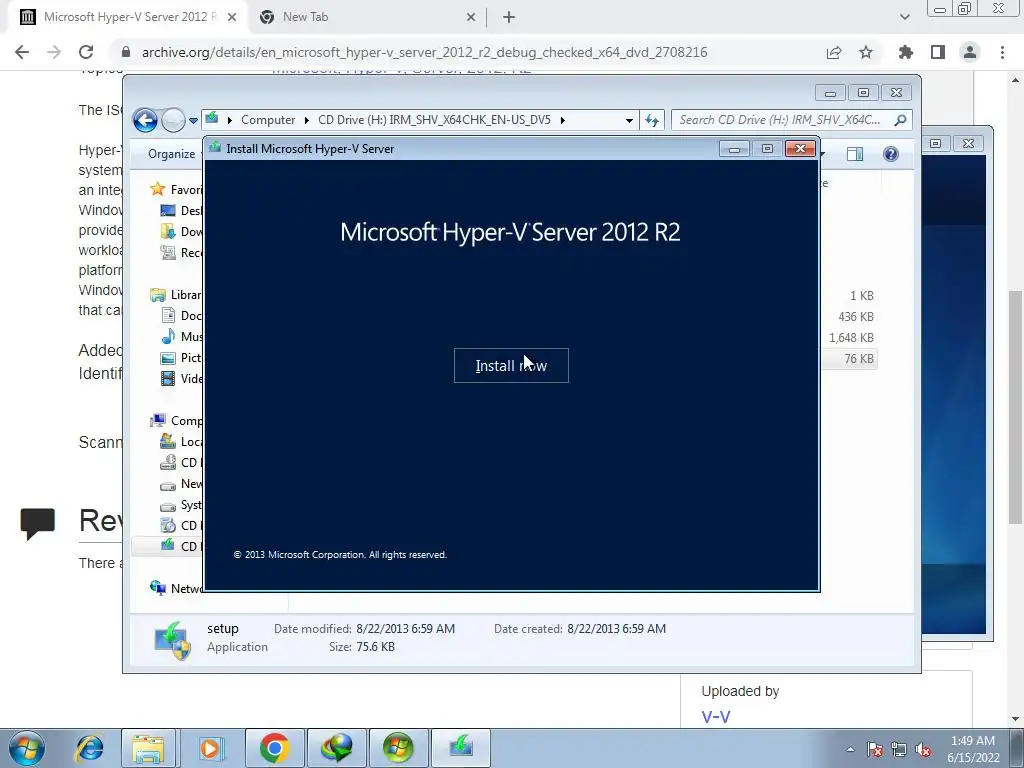This screenshot has height=768, width=1024.
Task: Select Recent Places icon in Favorites
Action: click(168, 252)
